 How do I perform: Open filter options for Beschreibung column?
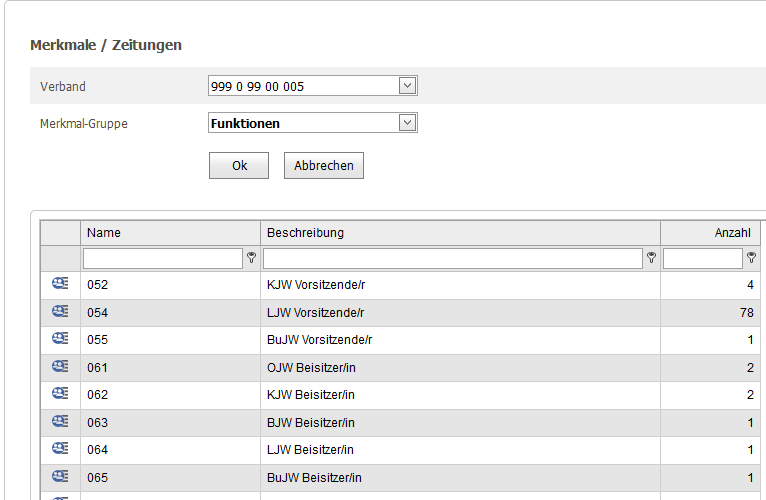click(651, 258)
